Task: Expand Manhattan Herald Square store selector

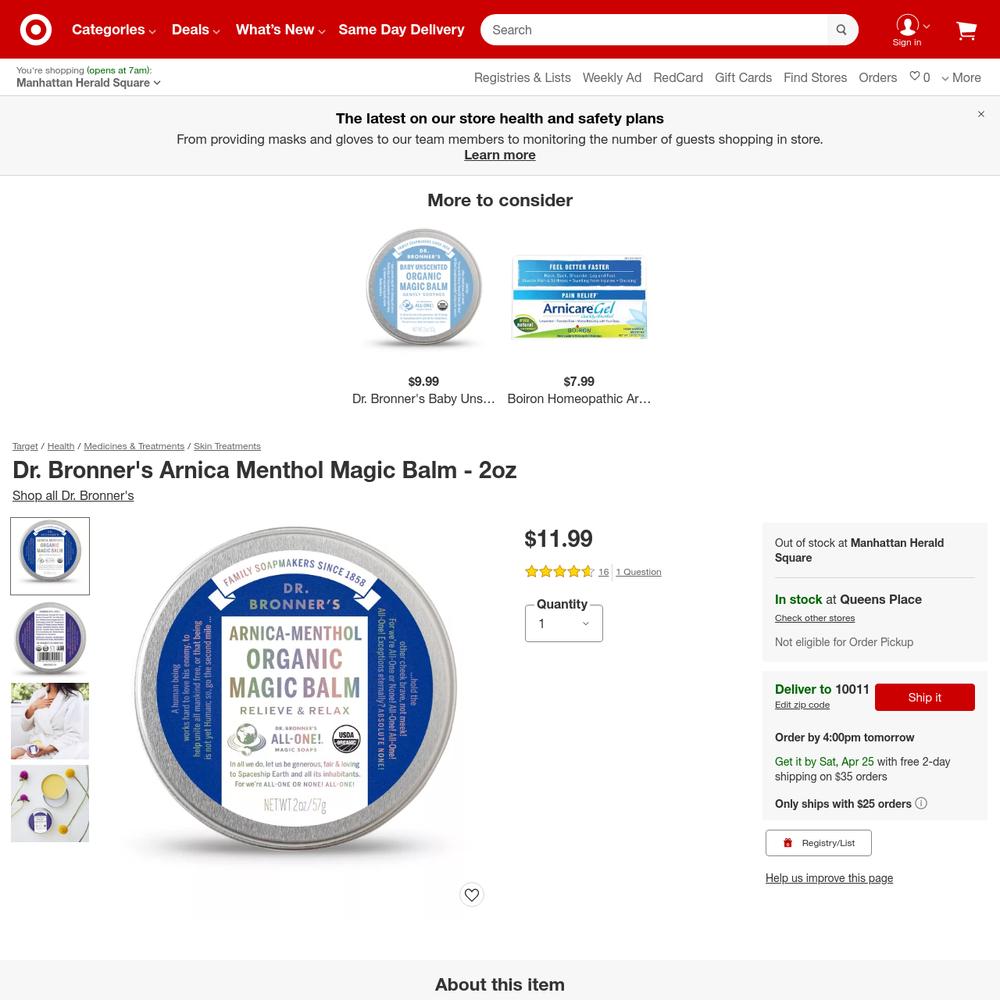Action: coord(88,83)
